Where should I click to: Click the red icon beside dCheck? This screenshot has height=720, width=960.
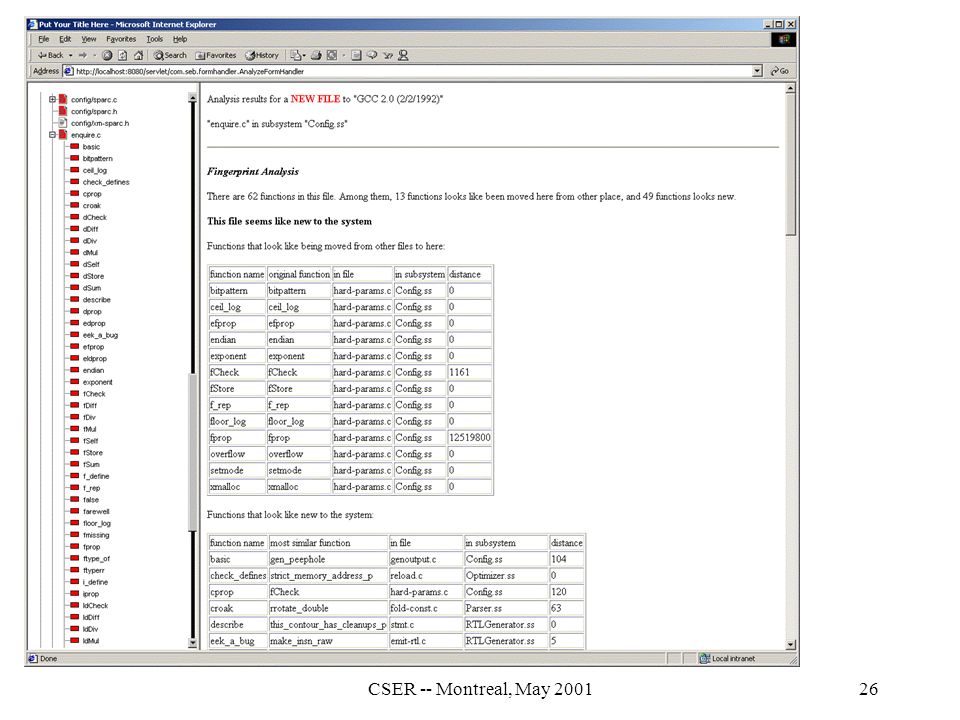[x=75, y=217]
